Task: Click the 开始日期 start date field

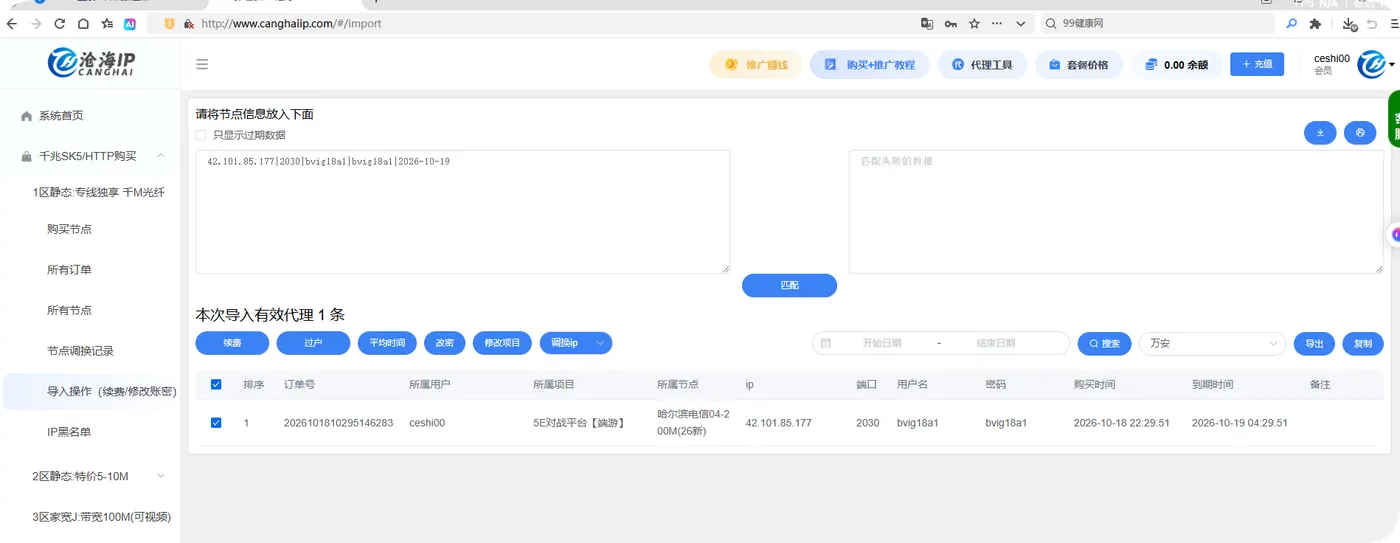Action: click(882, 343)
